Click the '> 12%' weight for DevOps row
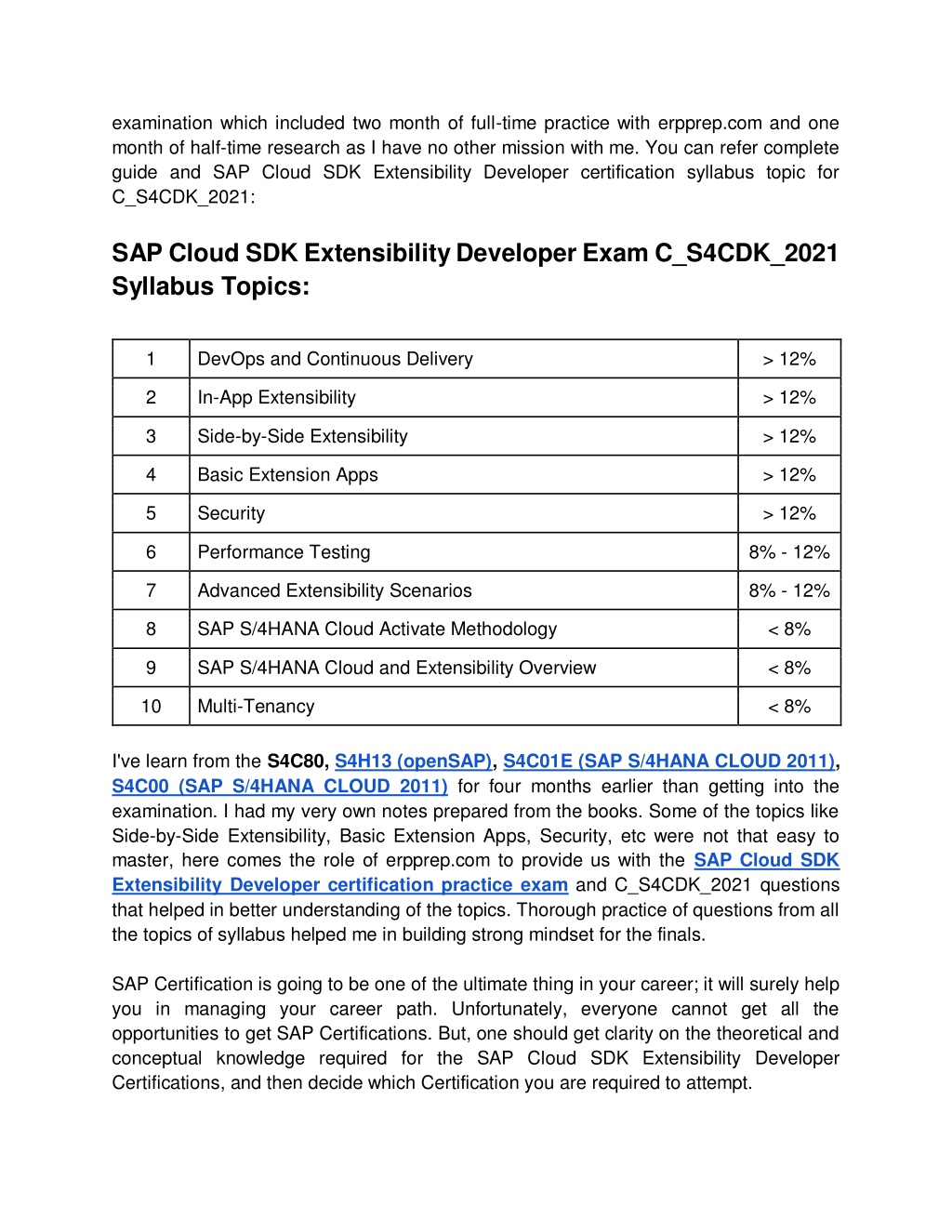 (x=789, y=359)
